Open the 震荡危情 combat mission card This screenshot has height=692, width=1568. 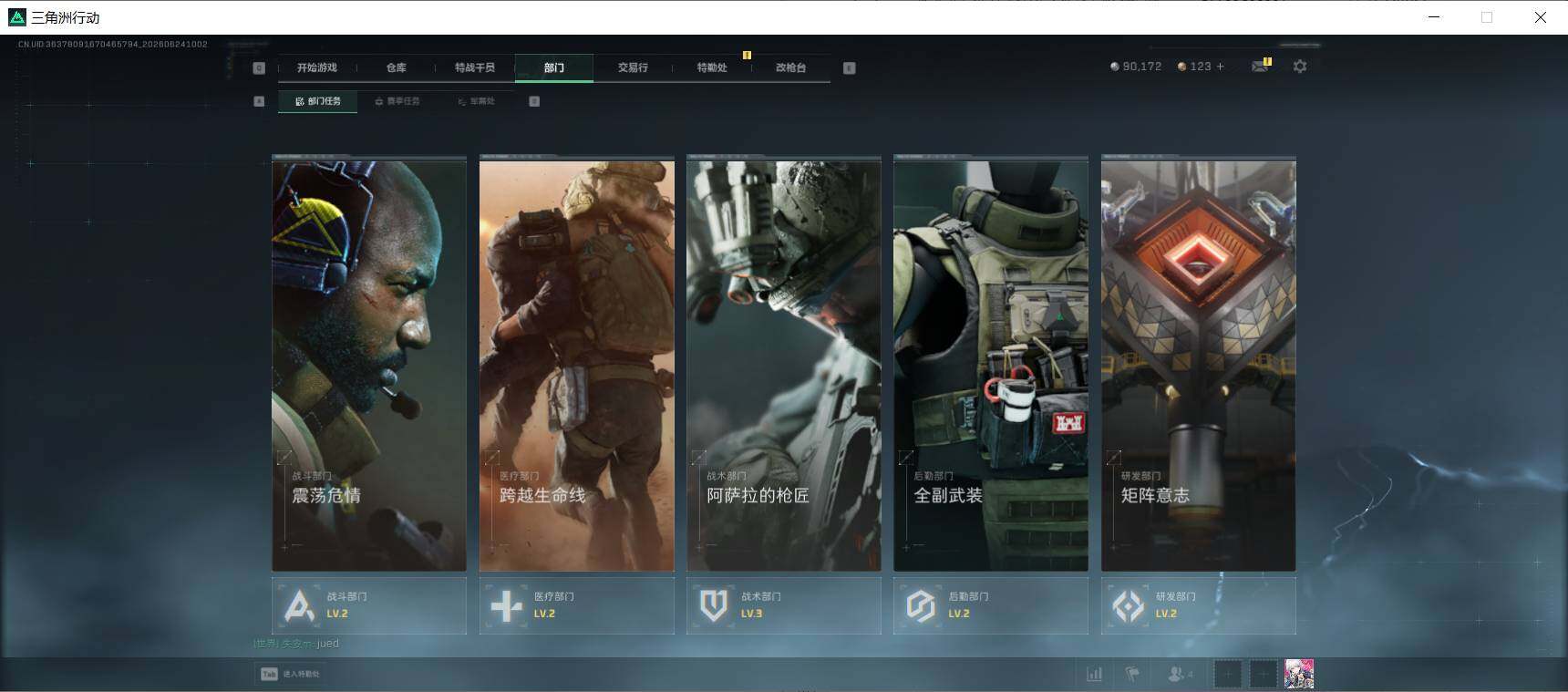pos(369,365)
